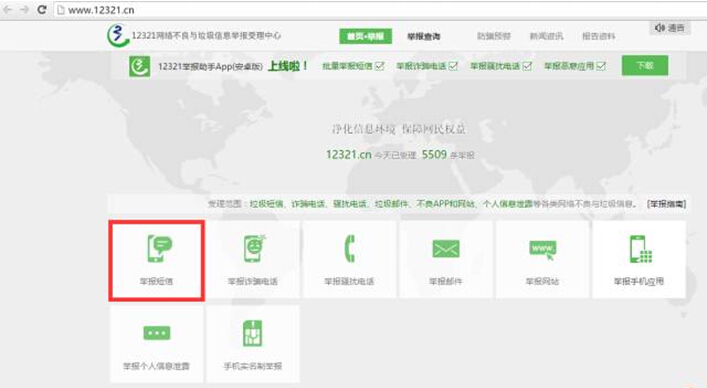Viewport: 707px width, 388px height.
Task: Click the checkmark next to 举报骚扰电话 in banner
Action: (527, 66)
